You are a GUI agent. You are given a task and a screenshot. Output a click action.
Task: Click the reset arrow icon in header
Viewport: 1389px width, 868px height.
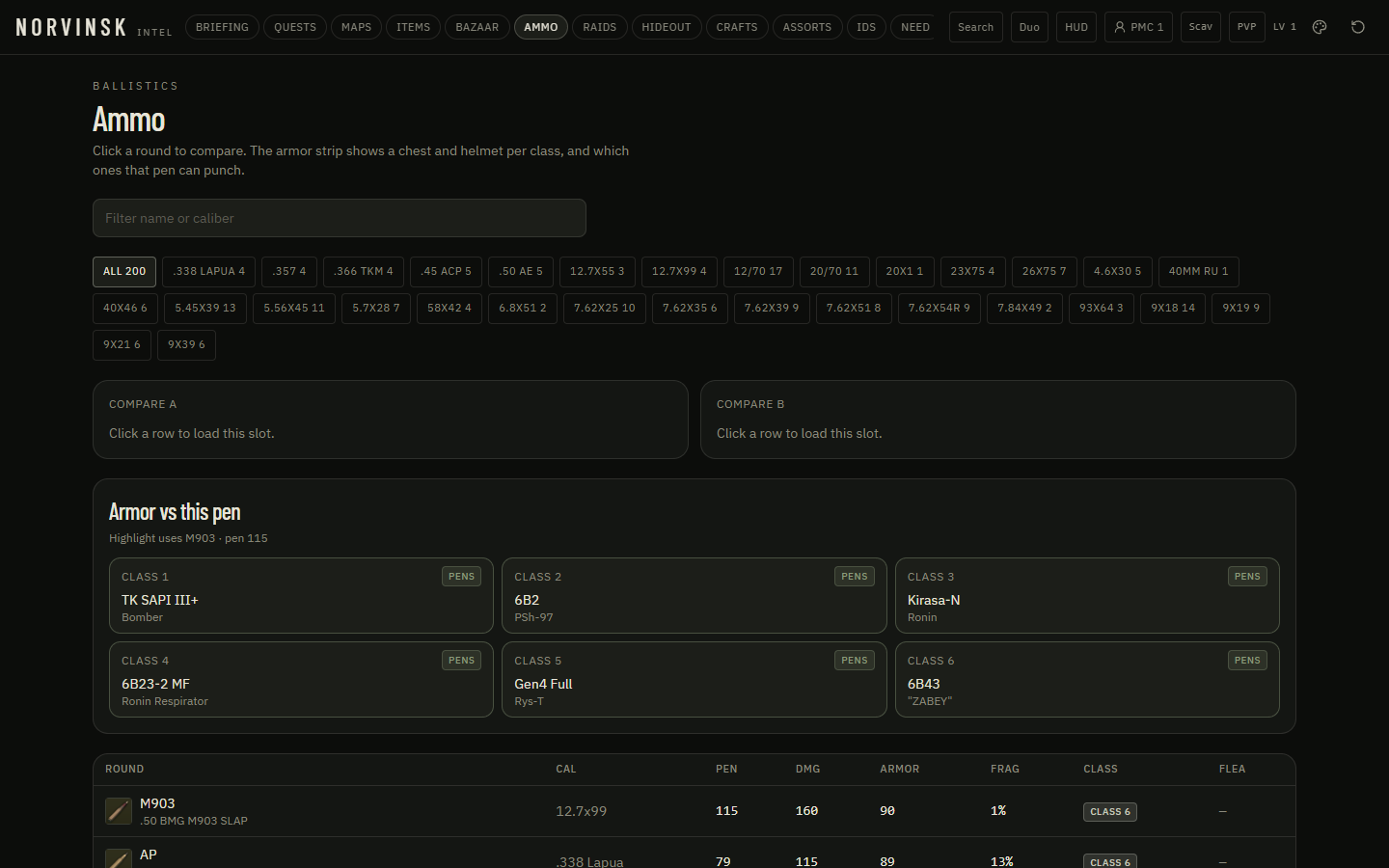click(1358, 27)
